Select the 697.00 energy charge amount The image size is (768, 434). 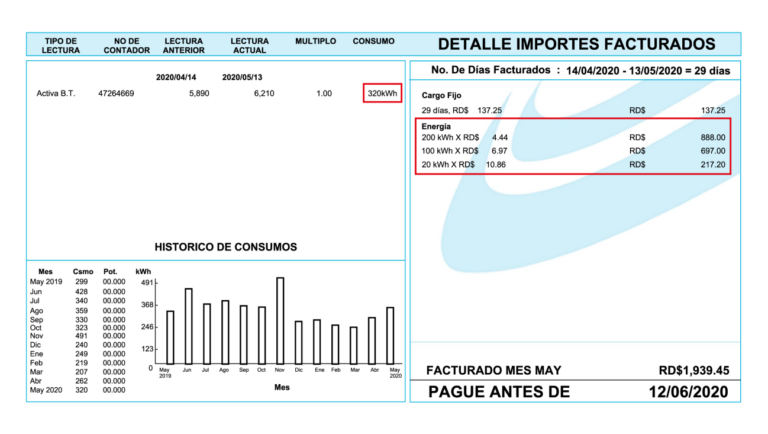pos(712,150)
